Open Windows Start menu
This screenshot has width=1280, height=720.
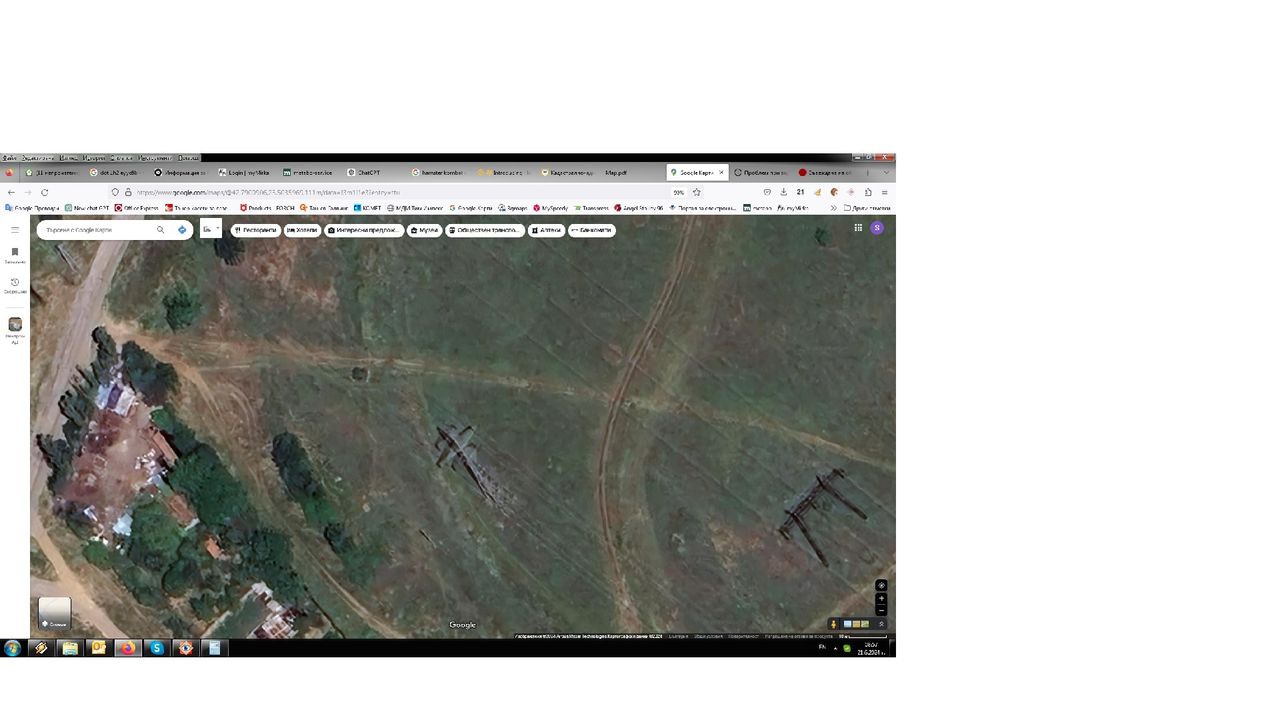[x=12, y=648]
